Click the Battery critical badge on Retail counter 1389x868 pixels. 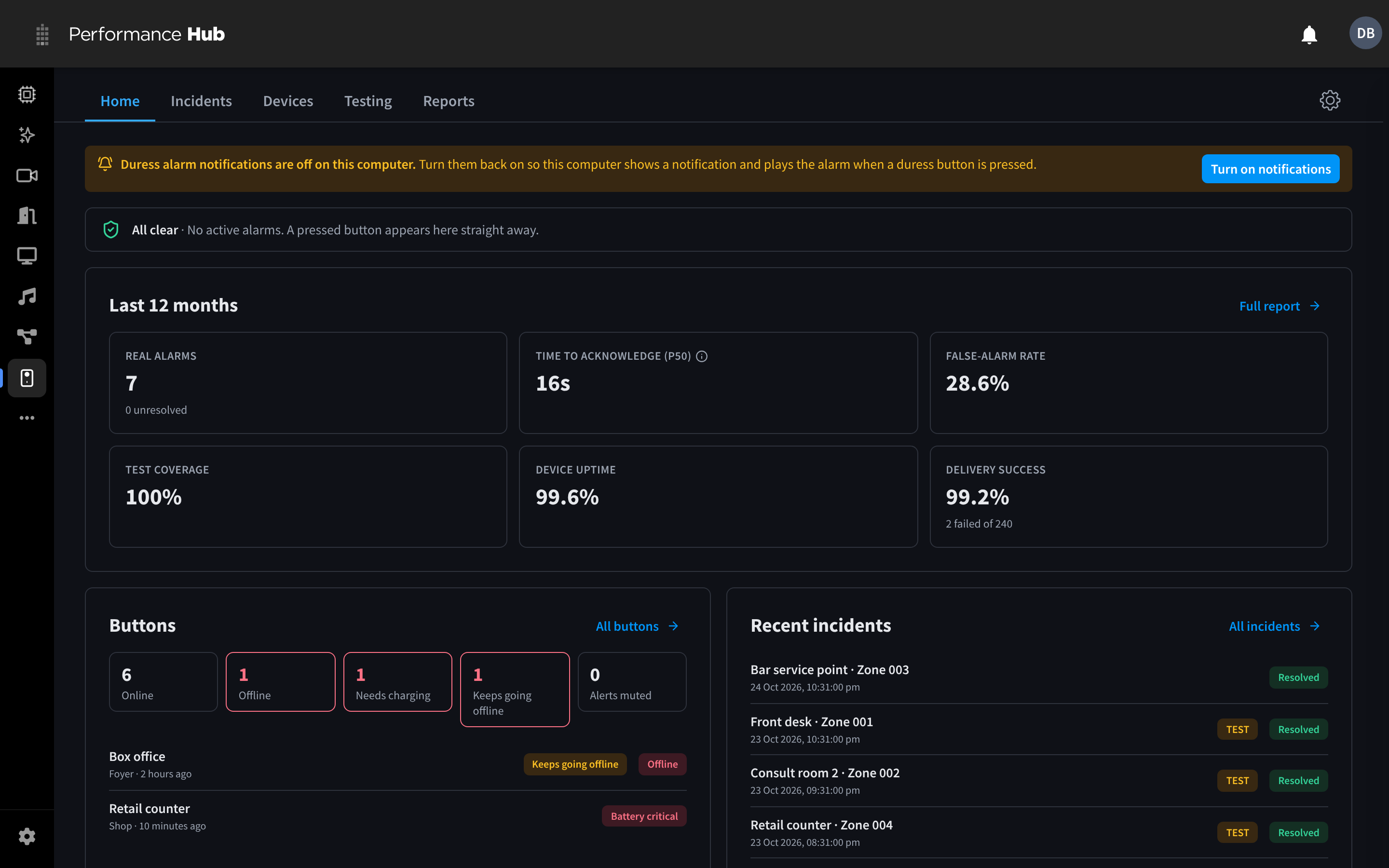tap(644, 816)
